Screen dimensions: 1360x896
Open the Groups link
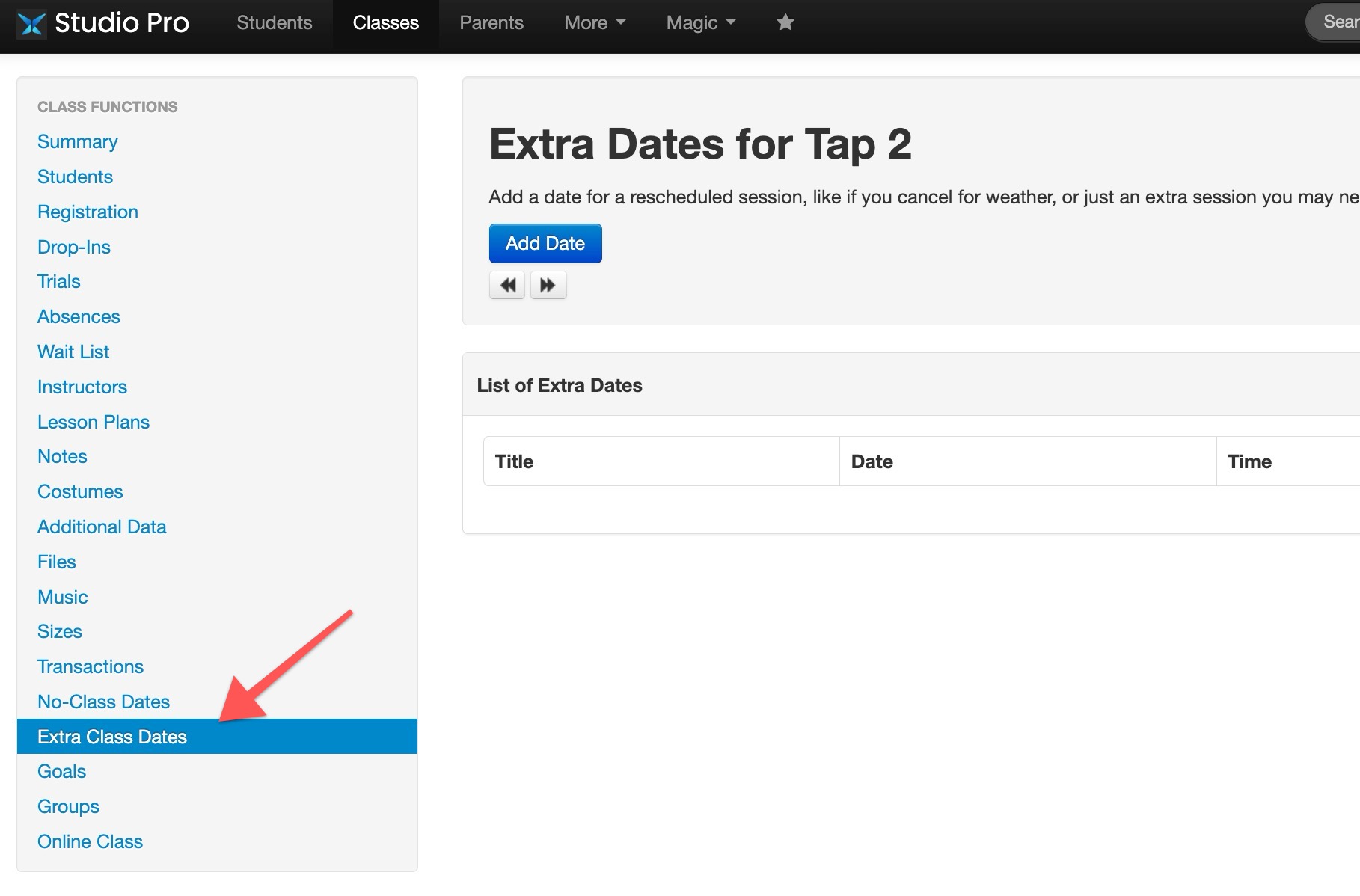68,806
